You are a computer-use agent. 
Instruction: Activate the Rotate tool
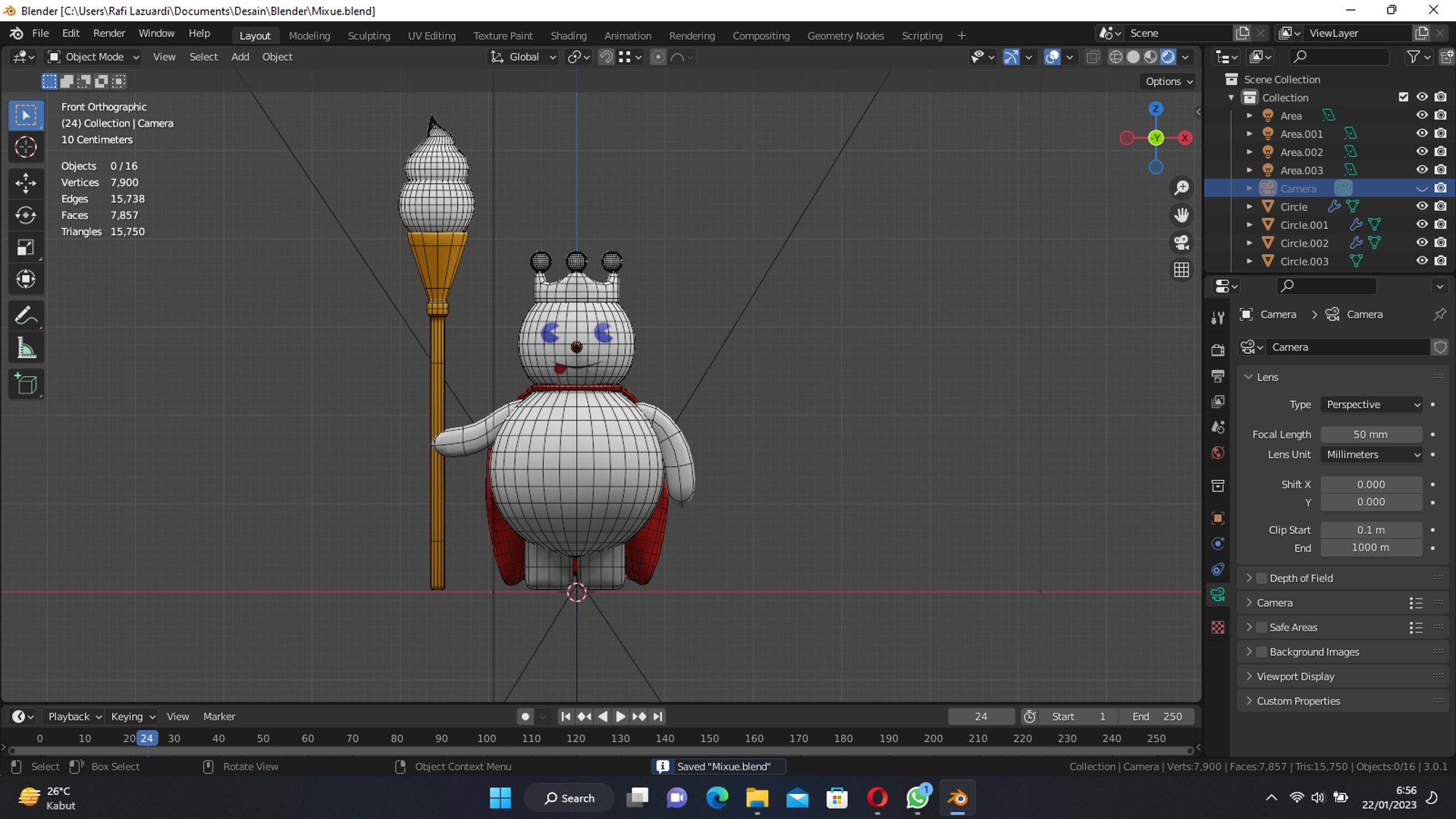(26, 215)
